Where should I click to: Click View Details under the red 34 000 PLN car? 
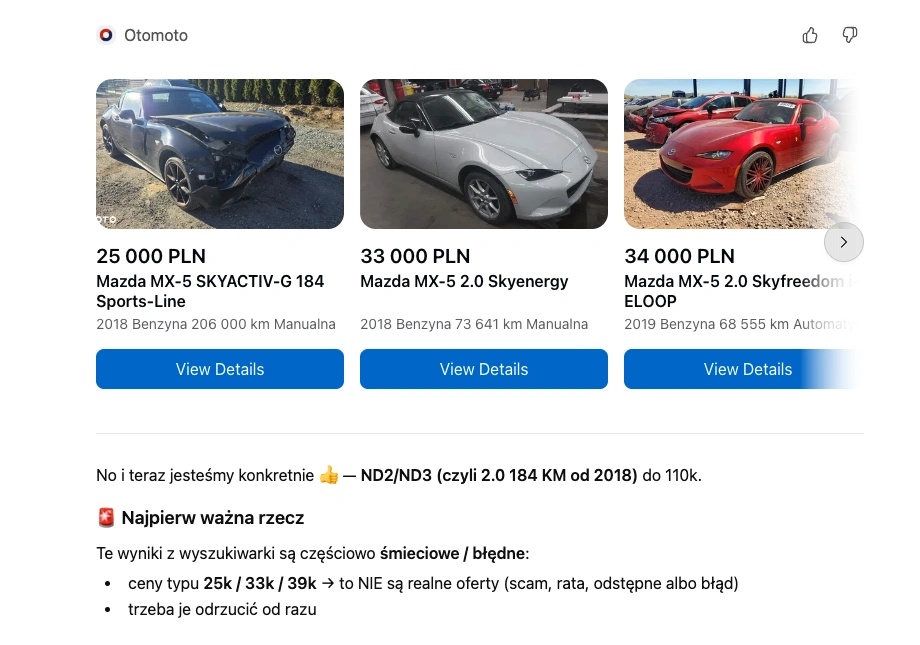tap(747, 369)
